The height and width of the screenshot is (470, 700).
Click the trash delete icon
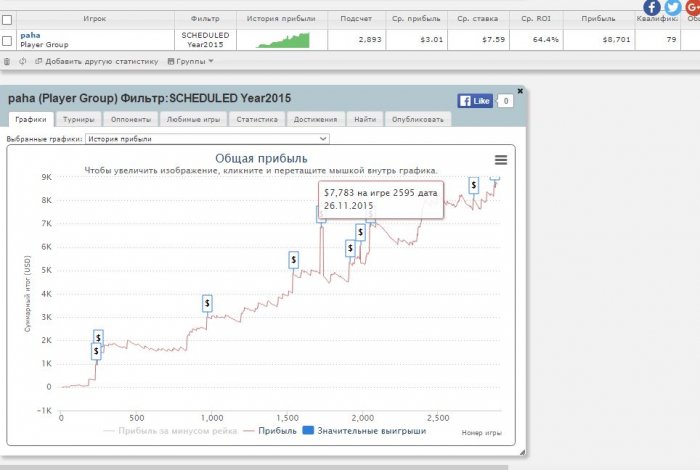click(x=7, y=62)
